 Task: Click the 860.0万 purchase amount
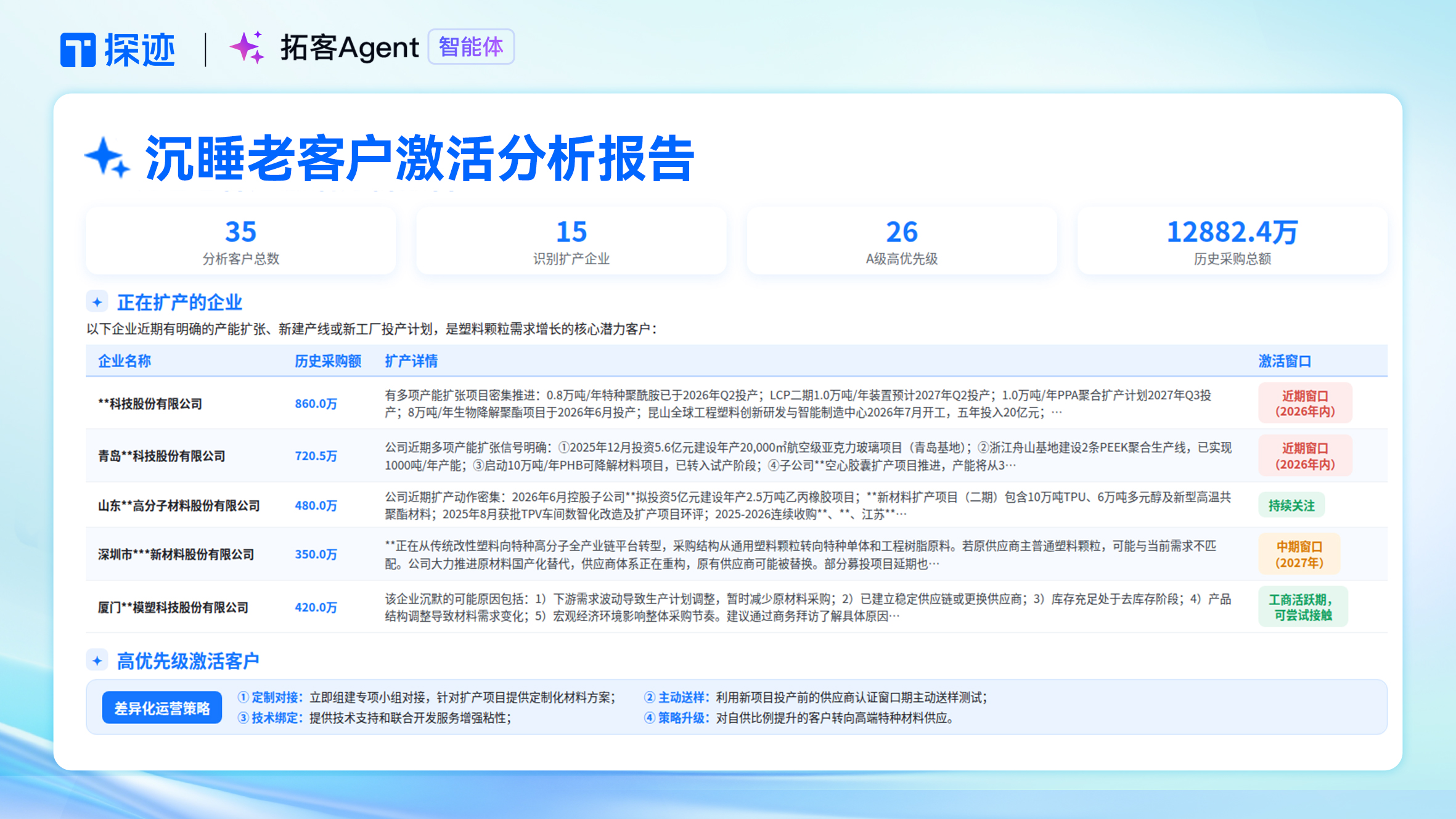point(316,404)
